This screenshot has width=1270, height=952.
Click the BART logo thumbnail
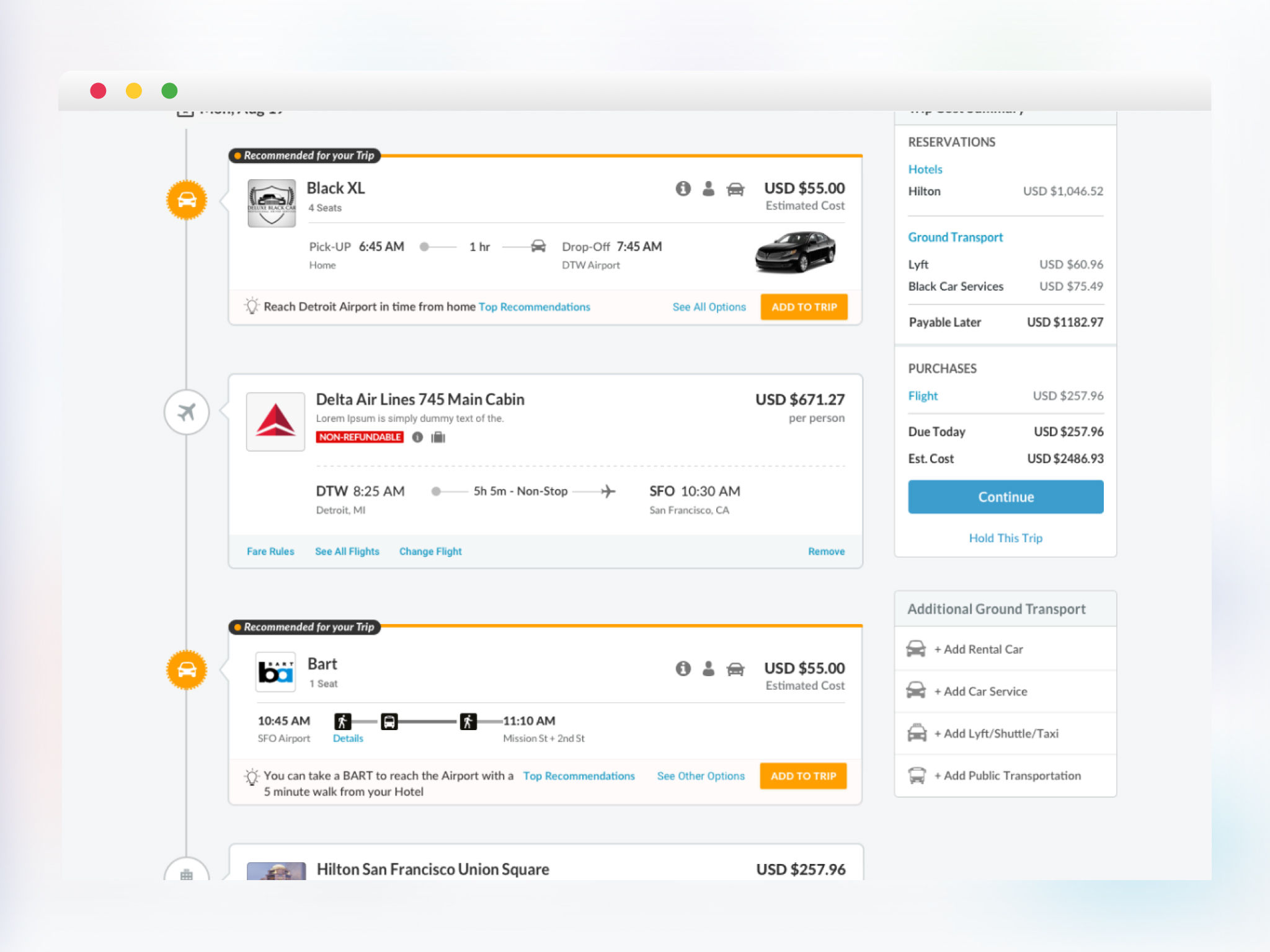[275, 672]
